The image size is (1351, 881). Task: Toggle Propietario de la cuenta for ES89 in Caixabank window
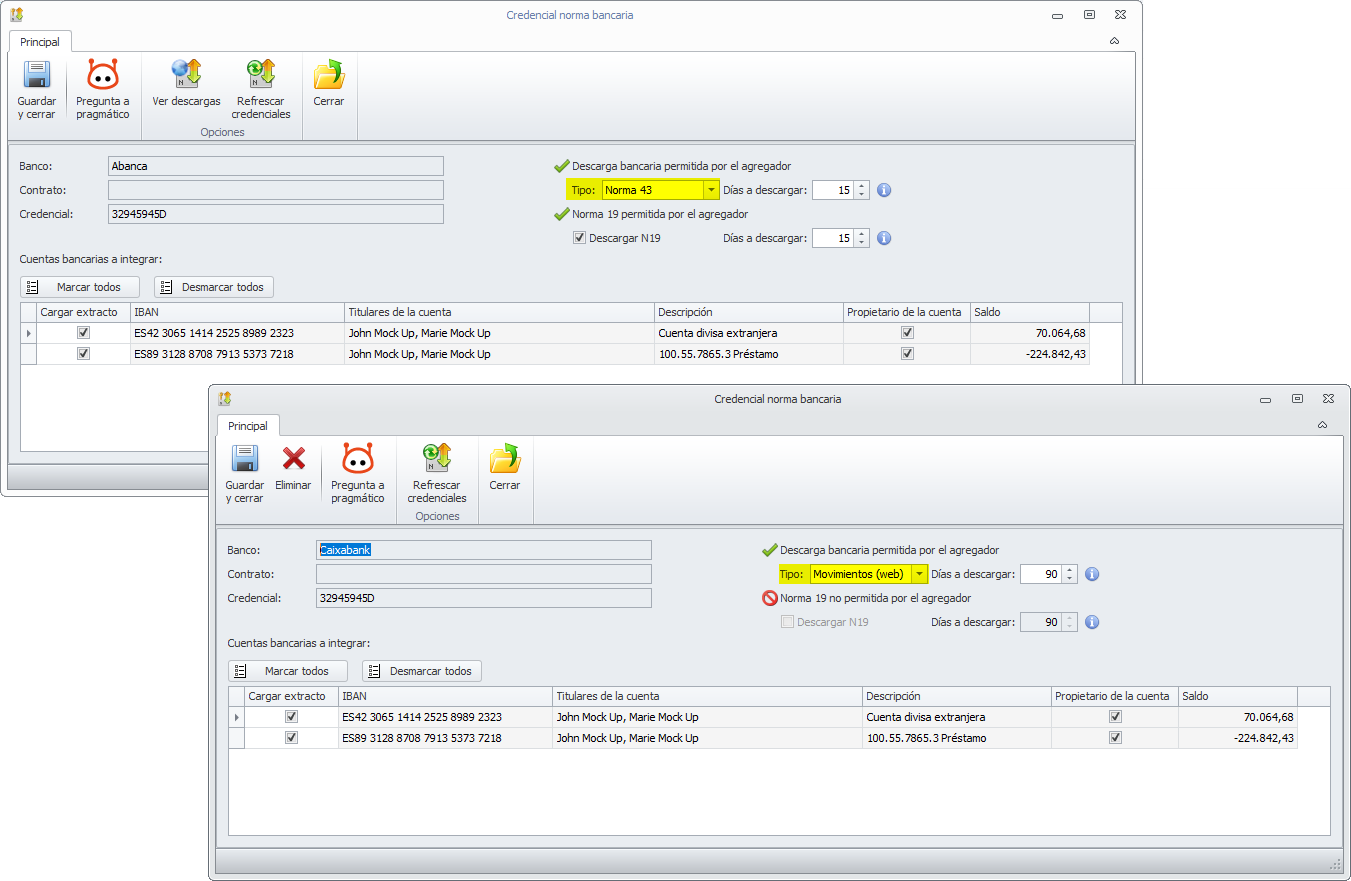(x=1115, y=738)
